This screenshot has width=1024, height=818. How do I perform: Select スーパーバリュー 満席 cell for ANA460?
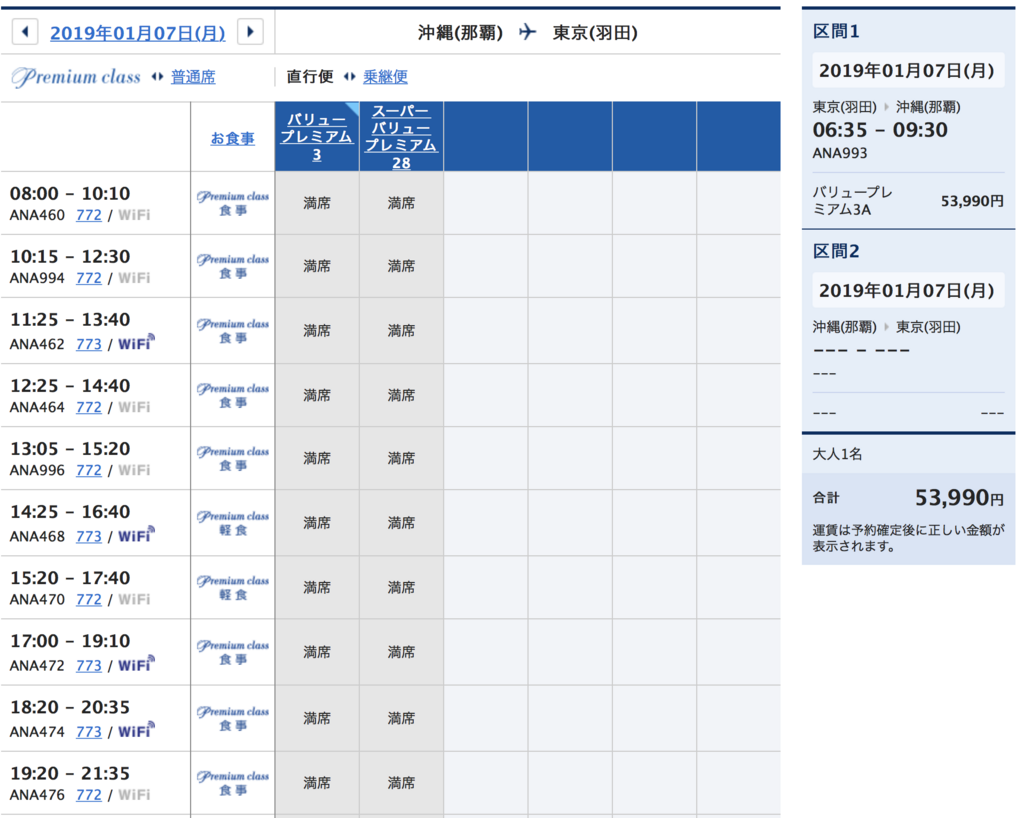coord(401,203)
